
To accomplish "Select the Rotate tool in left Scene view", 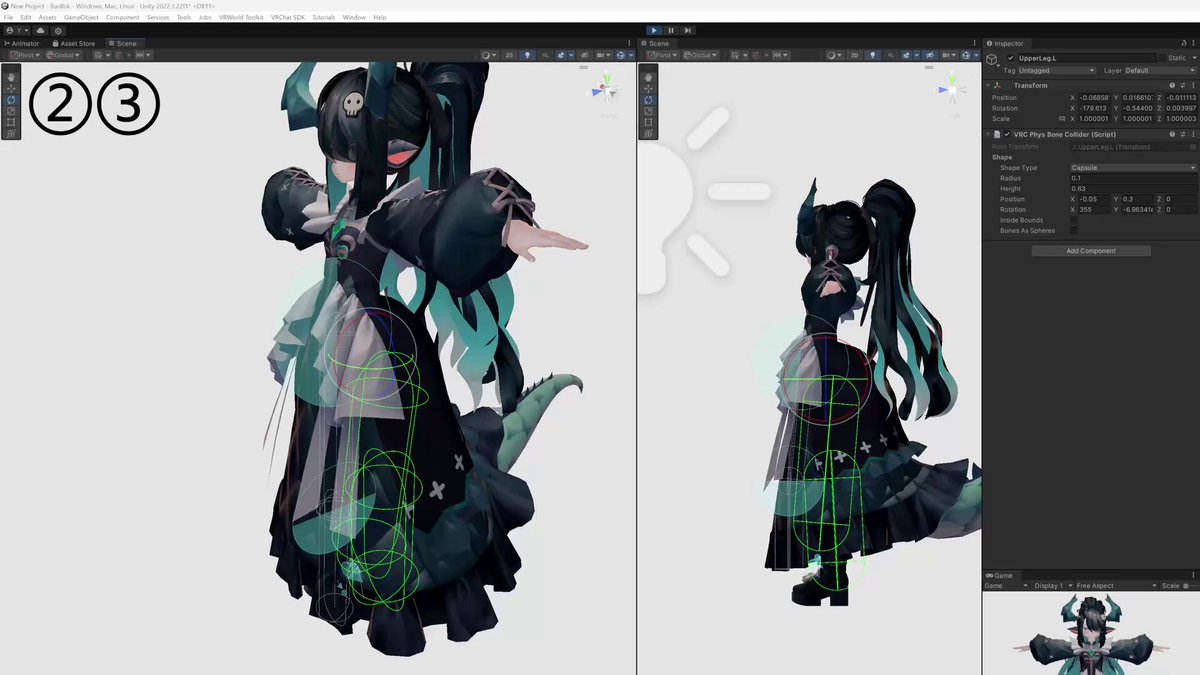I will click(x=11, y=100).
